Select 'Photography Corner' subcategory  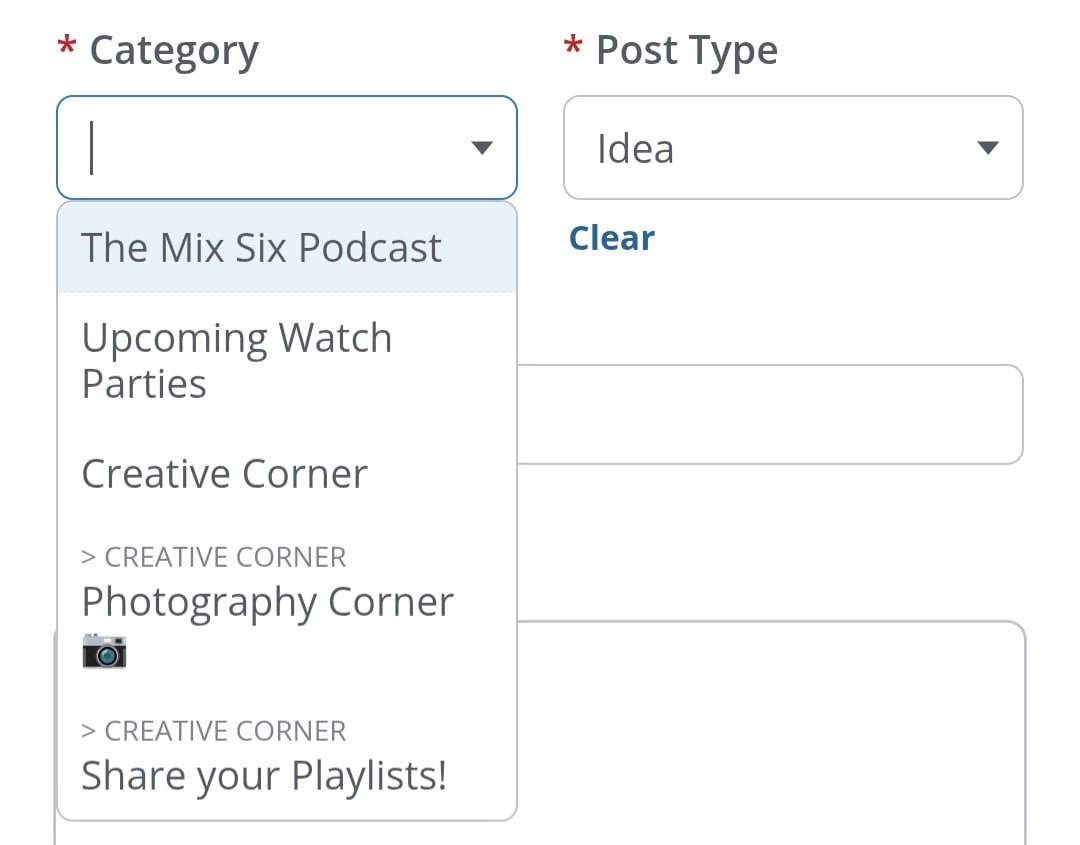pyautogui.click(x=267, y=602)
